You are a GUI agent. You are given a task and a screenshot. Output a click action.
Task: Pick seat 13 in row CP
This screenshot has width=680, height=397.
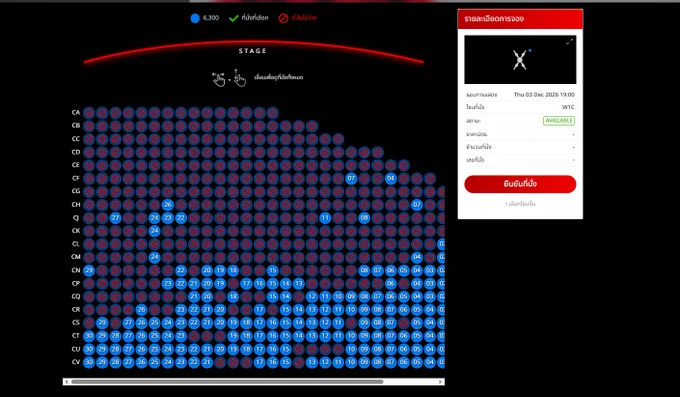coord(299,283)
